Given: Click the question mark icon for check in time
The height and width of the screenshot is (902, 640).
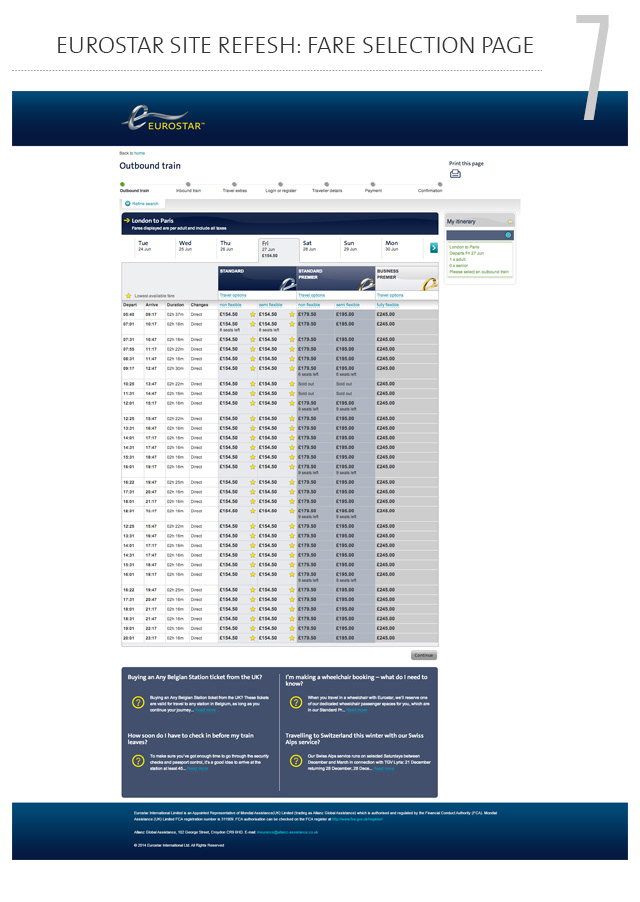Looking at the screenshot, I should point(138,760).
